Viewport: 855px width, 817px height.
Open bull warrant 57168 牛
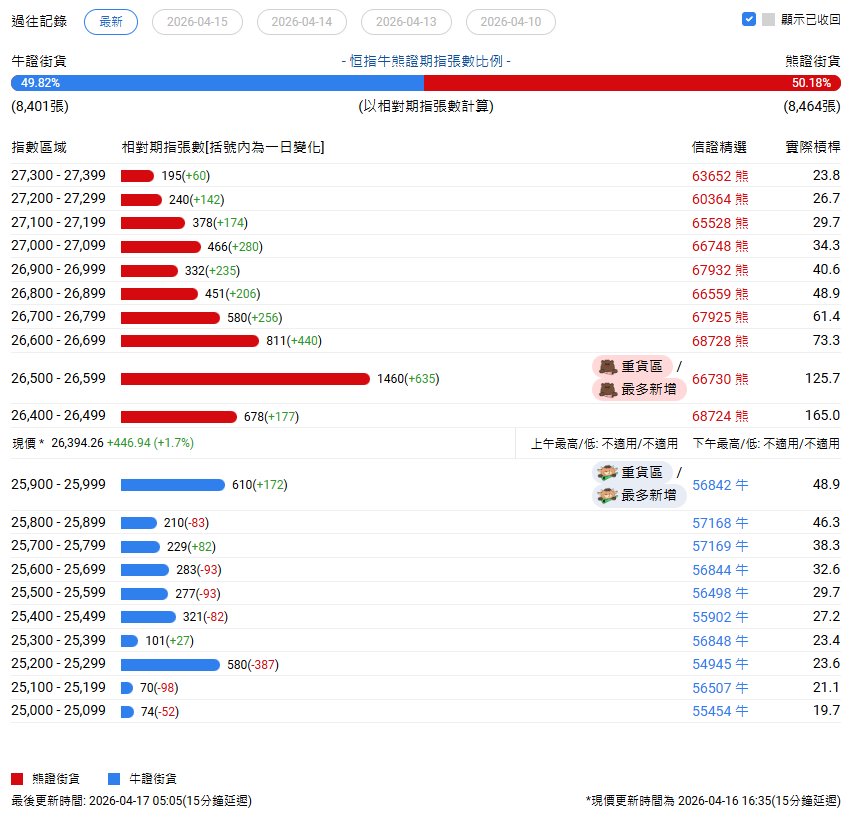click(720, 523)
